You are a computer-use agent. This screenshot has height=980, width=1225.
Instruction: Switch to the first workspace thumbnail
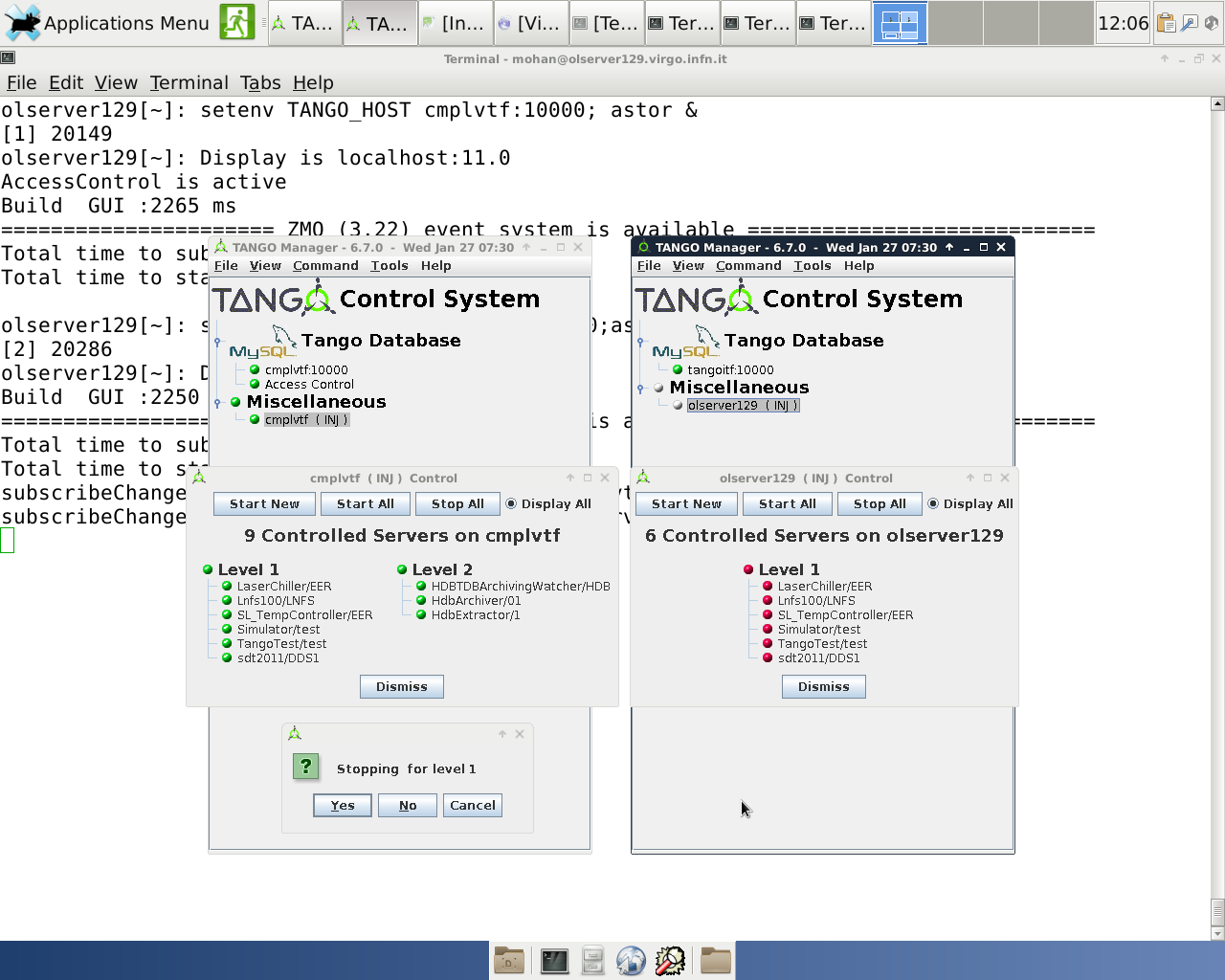[900, 22]
